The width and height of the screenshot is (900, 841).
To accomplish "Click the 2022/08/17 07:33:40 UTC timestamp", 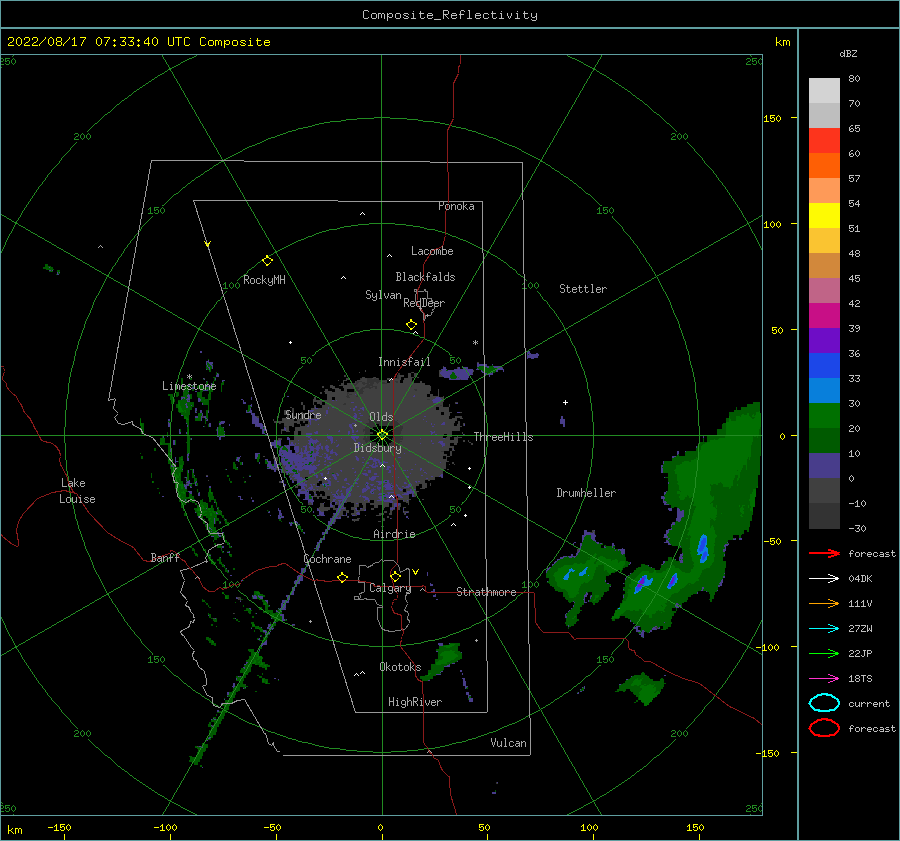I will [x=138, y=42].
